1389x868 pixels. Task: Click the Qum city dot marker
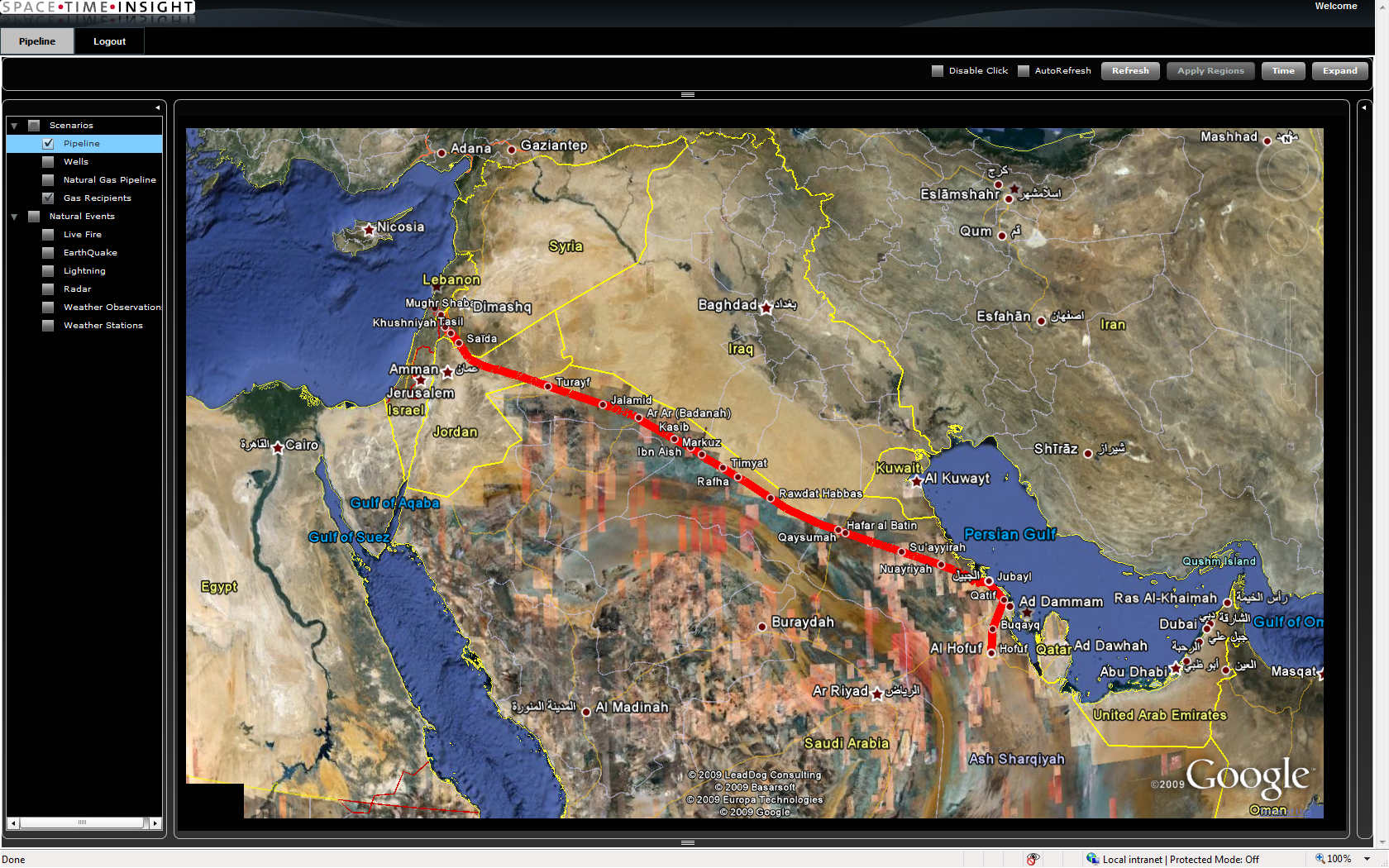point(1002,236)
